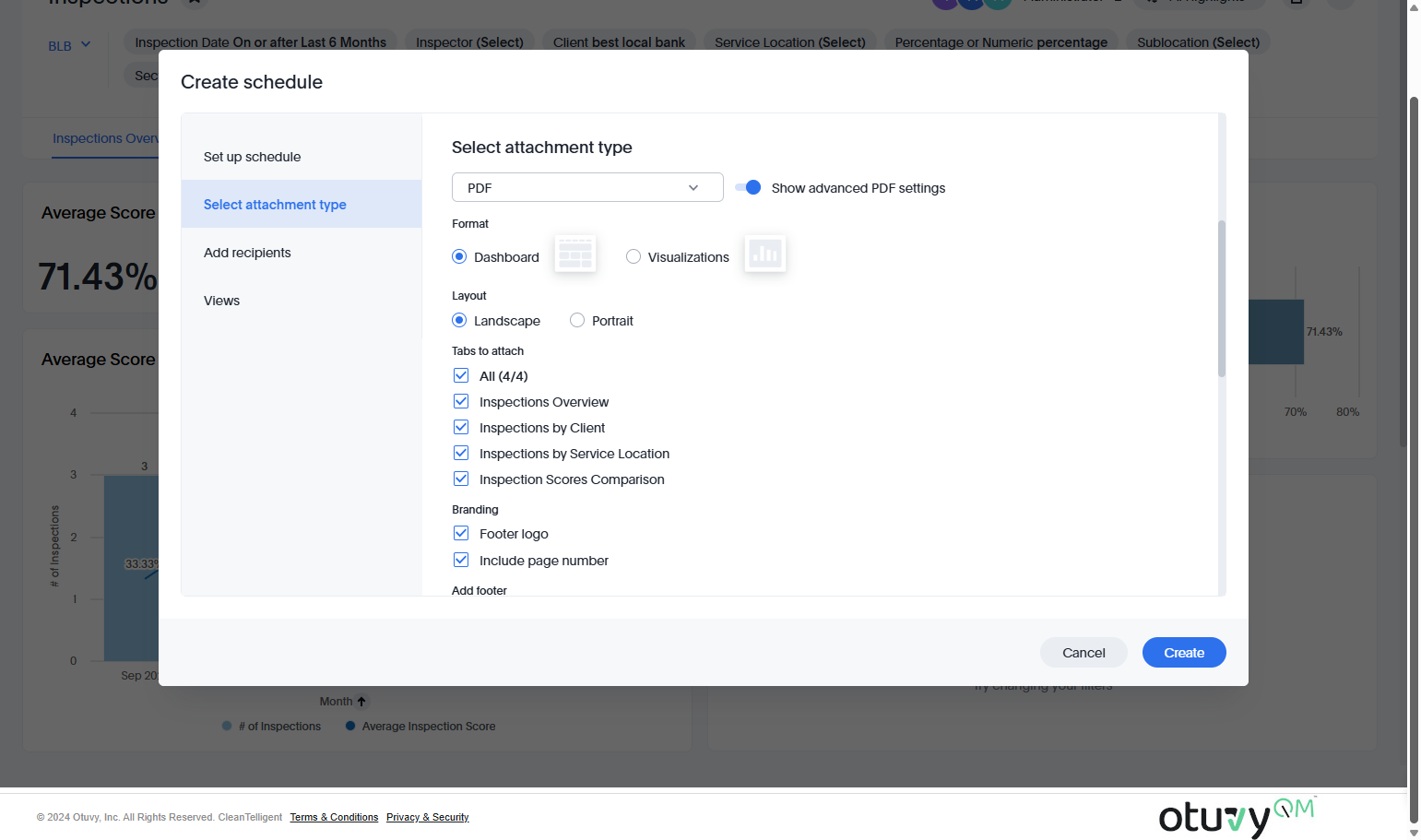Image resolution: width=1421 pixels, height=840 pixels.
Task: Disable Include page number checkbox
Action: point(461,560)
